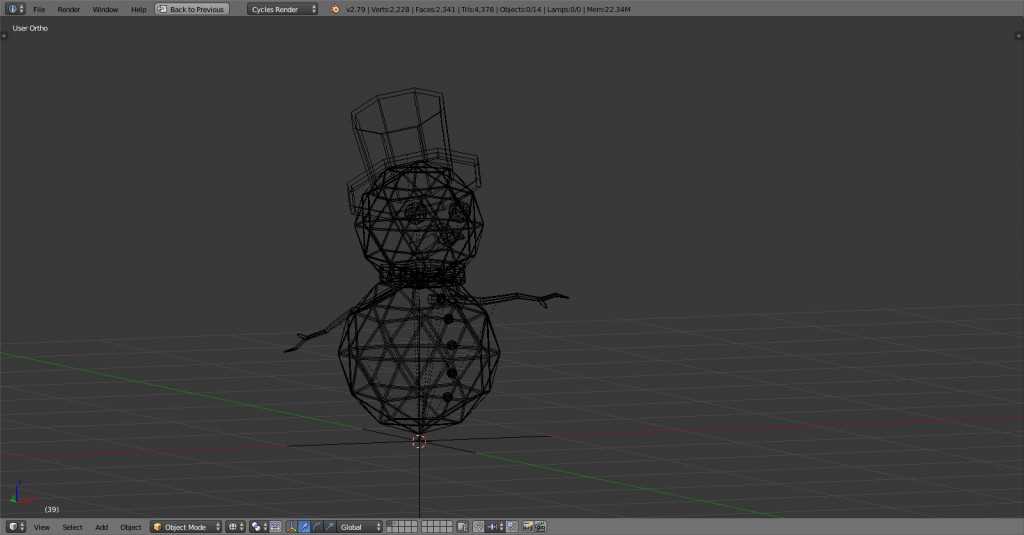
Task: Open the Global transform orientation dropdown
Action: pyautogui.click(x=359, y=527)
